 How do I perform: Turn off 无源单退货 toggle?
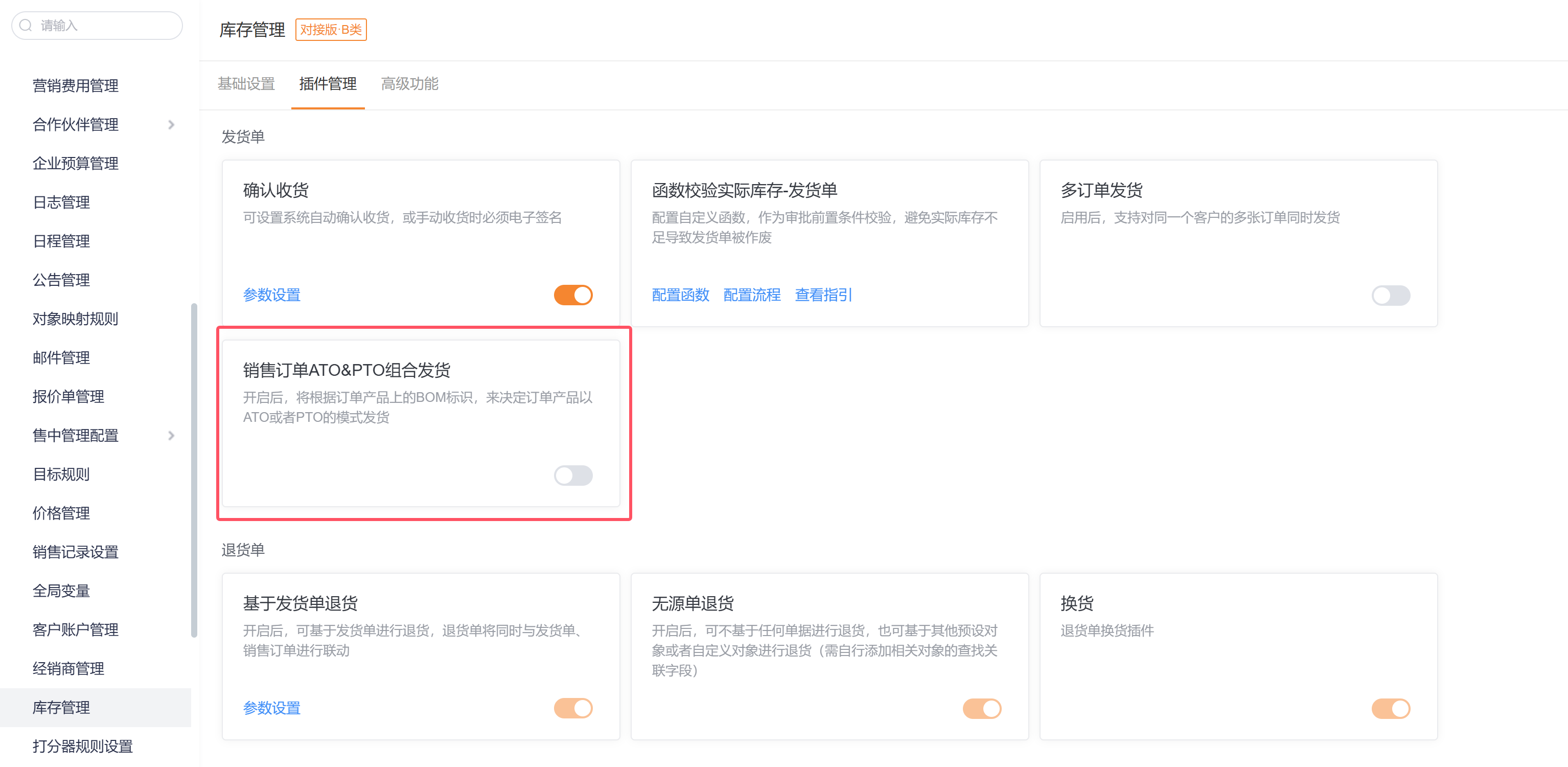(x=981, y=709)
